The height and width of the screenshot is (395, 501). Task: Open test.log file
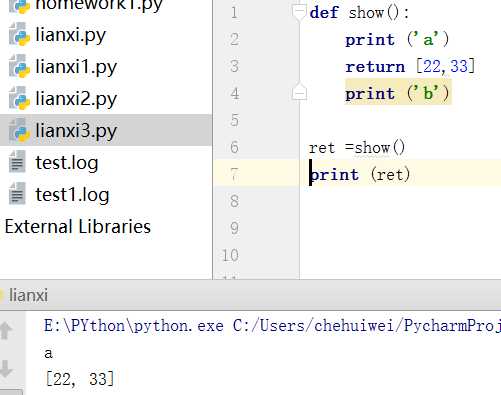tap(67, 162)
